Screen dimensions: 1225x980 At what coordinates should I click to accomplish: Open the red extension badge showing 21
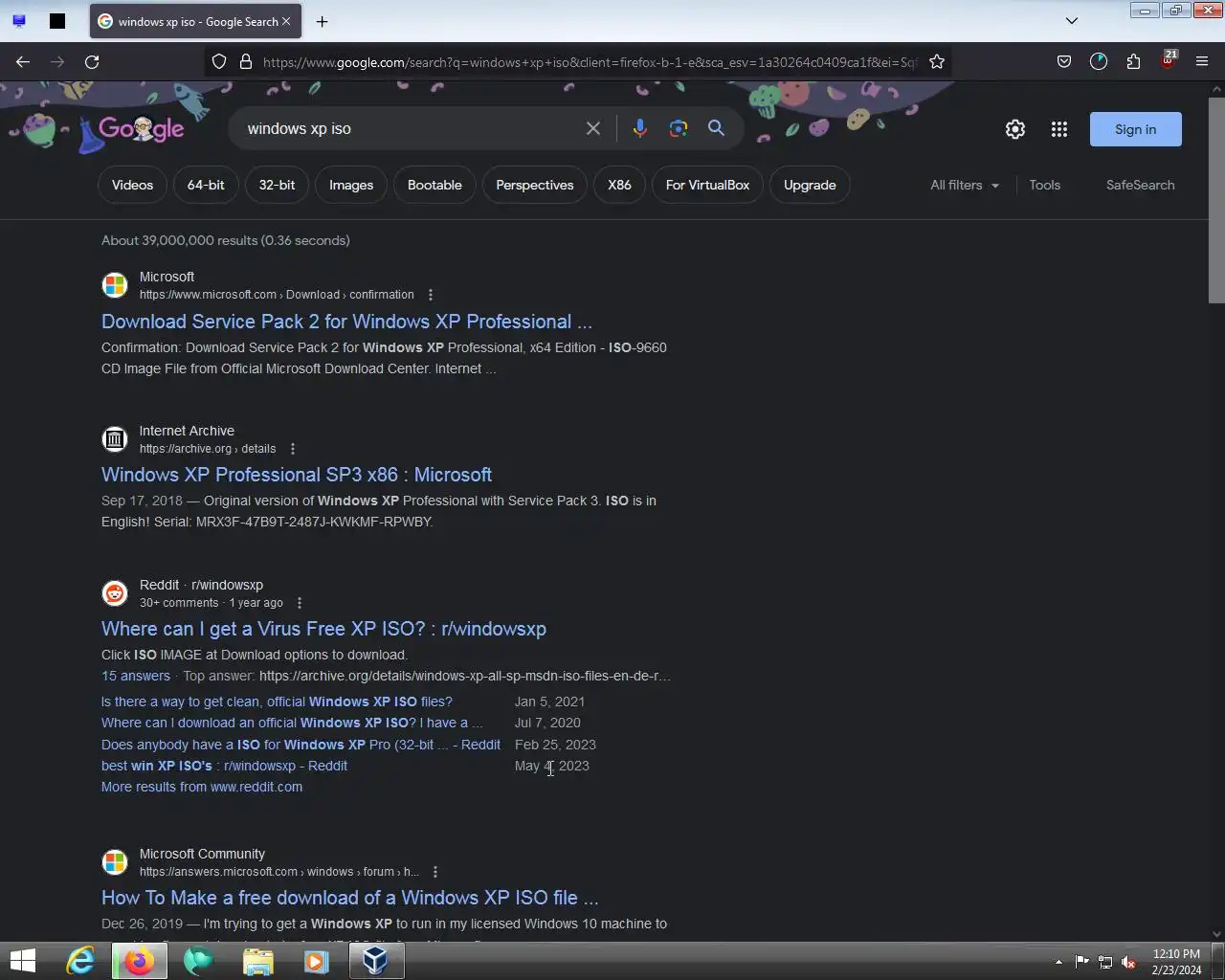[x=1168, y=60]
